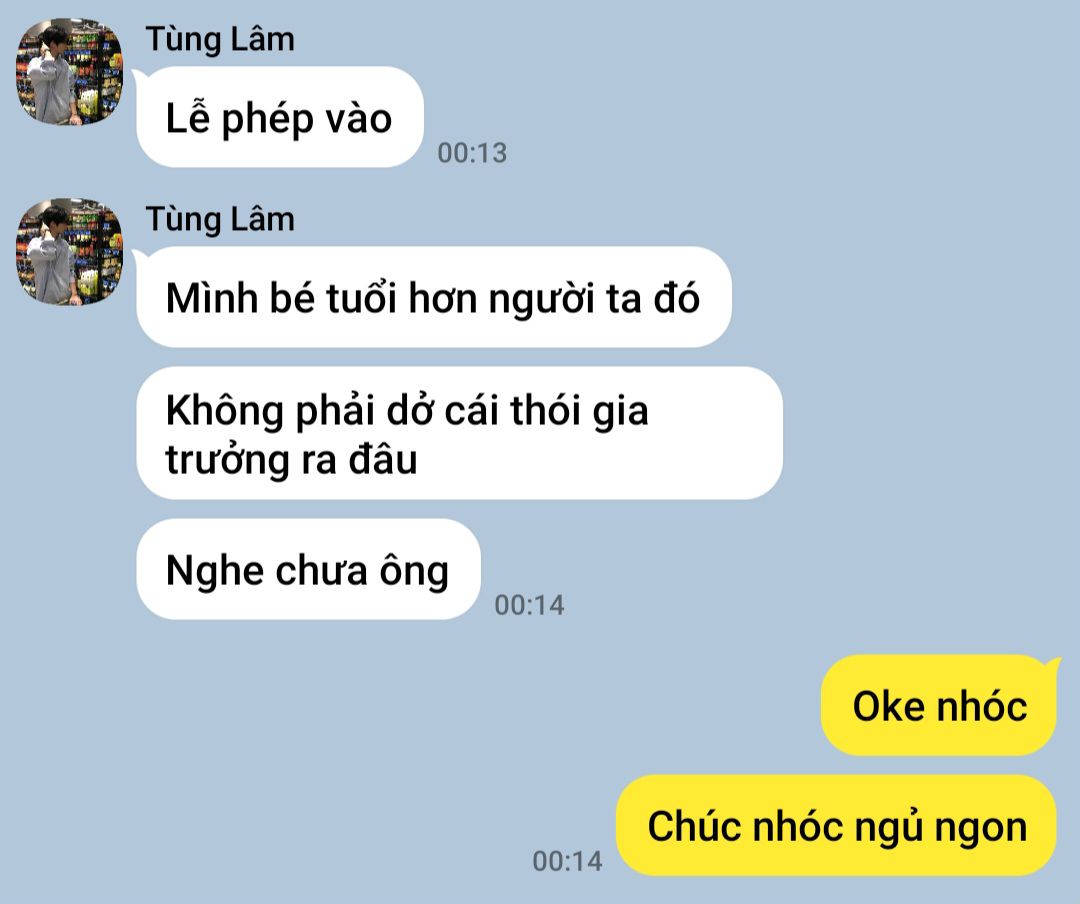Viewport: 1080px width, 904px height.
Task: Click the topmost "Tùng Lâm" sender name
Action: coord(220,39)
